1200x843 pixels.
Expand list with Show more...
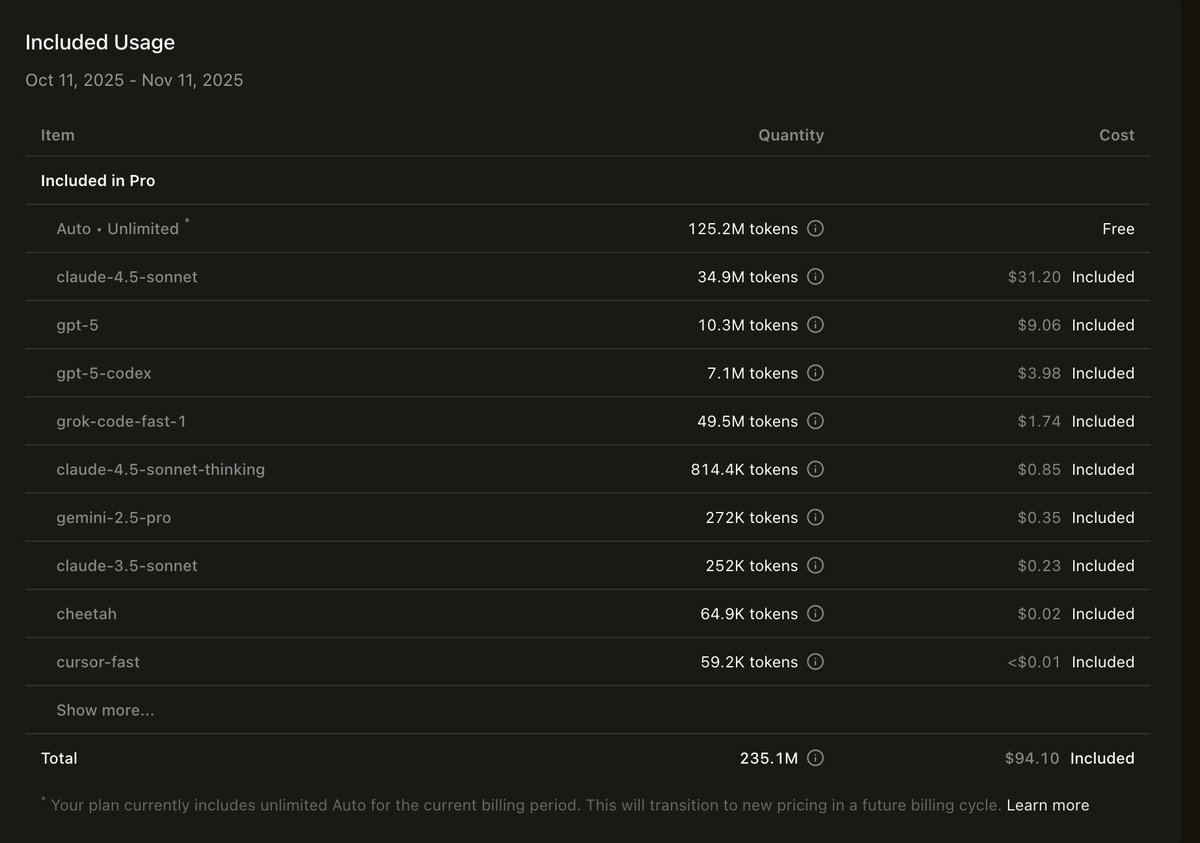coord(105,710)
